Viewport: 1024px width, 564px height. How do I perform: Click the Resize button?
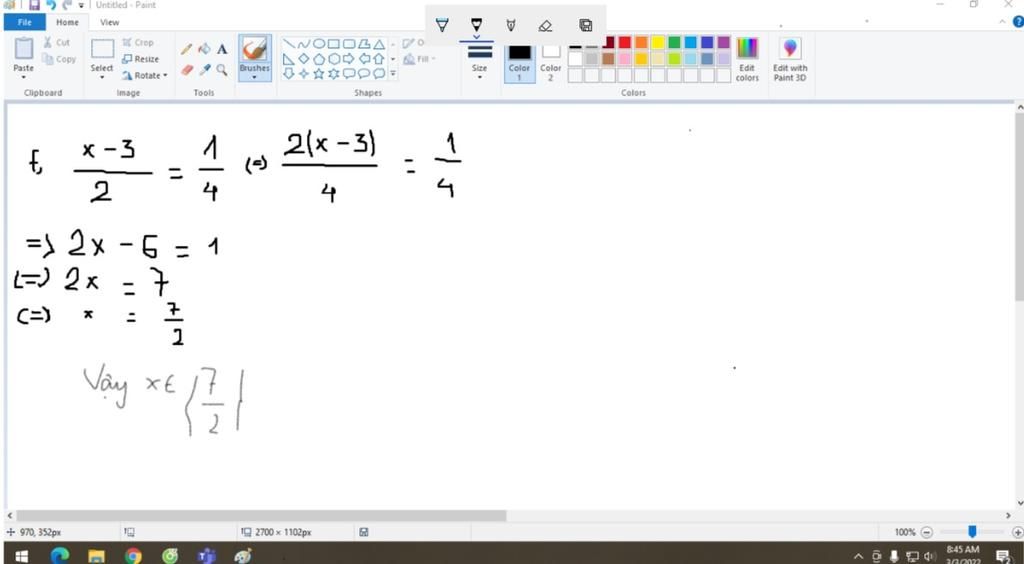point(140,59)
